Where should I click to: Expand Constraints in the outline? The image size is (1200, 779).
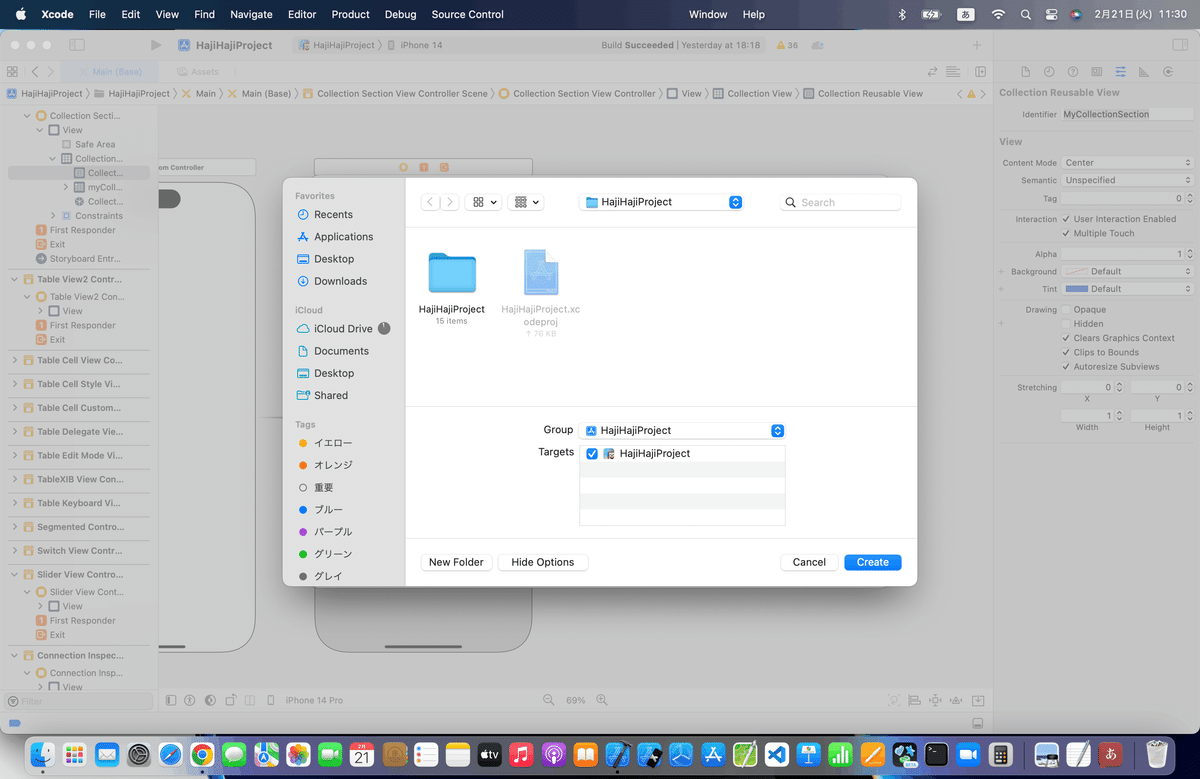(x=53, y=216)
